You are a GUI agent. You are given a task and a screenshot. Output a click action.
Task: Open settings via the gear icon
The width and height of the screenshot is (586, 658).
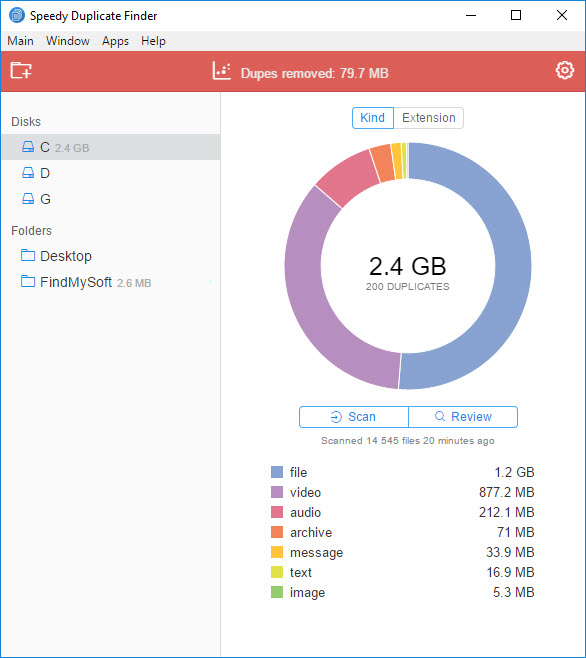565,70
